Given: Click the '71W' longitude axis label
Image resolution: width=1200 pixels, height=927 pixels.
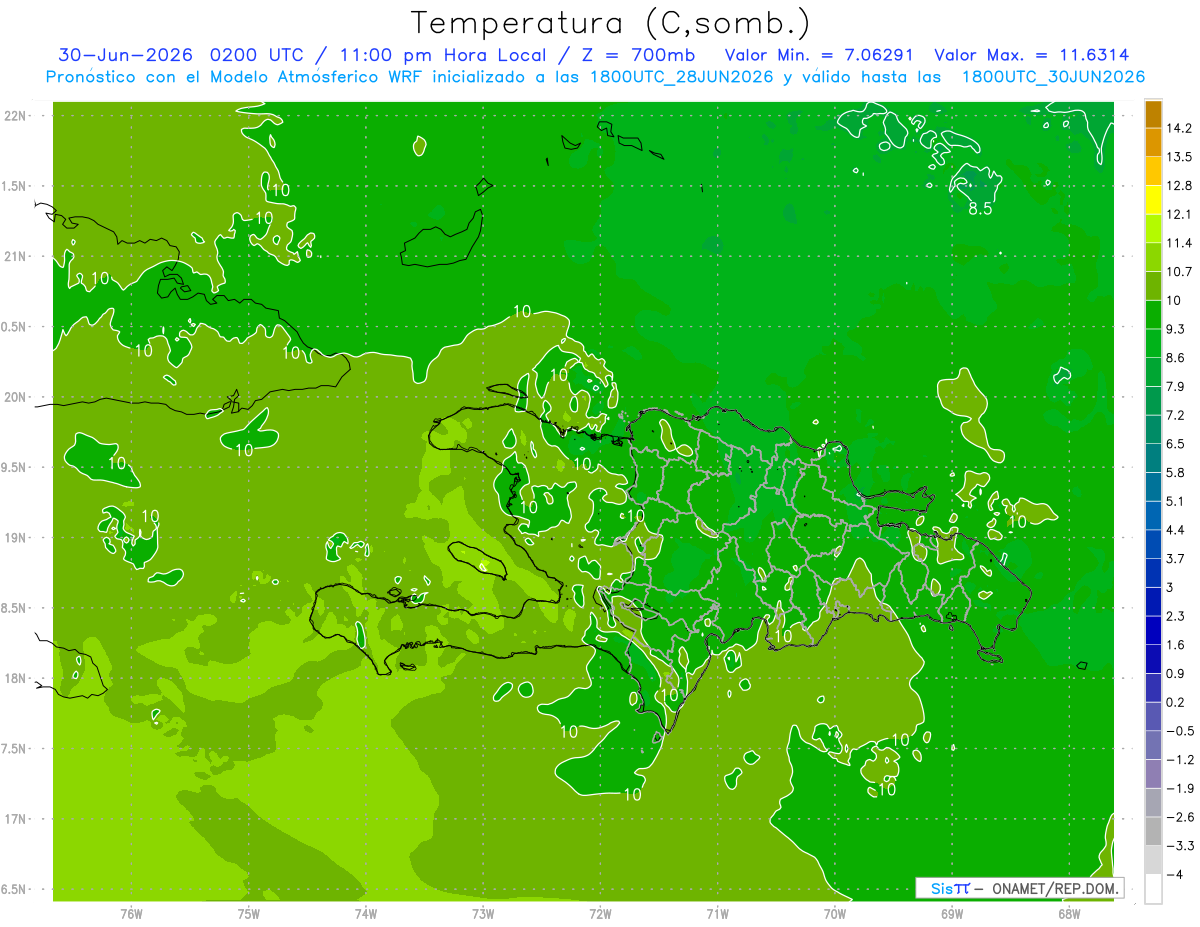Looking at the screenshot, I should coord(717,913).
